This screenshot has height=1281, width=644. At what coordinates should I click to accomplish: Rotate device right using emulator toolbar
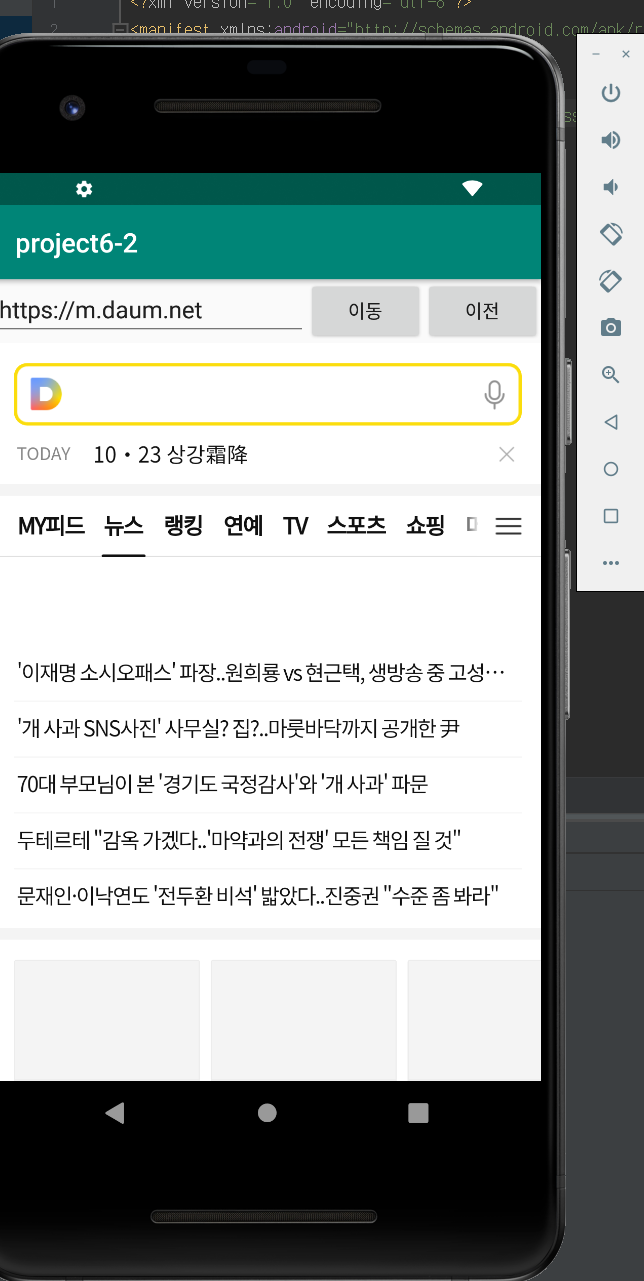610,281
